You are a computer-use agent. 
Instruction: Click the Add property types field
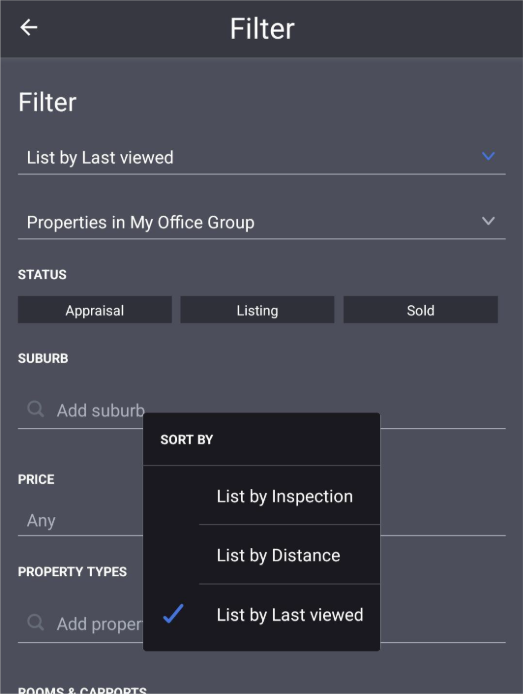tap(80, 624)
